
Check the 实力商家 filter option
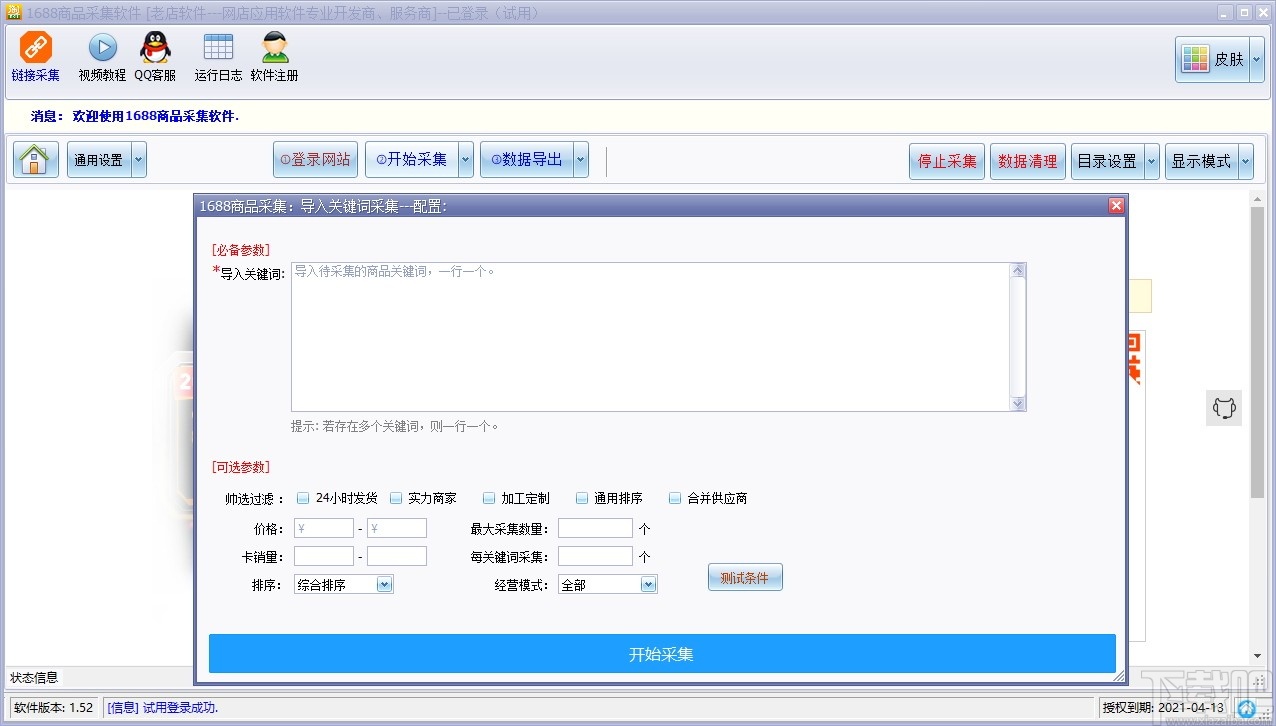point(396,498)
